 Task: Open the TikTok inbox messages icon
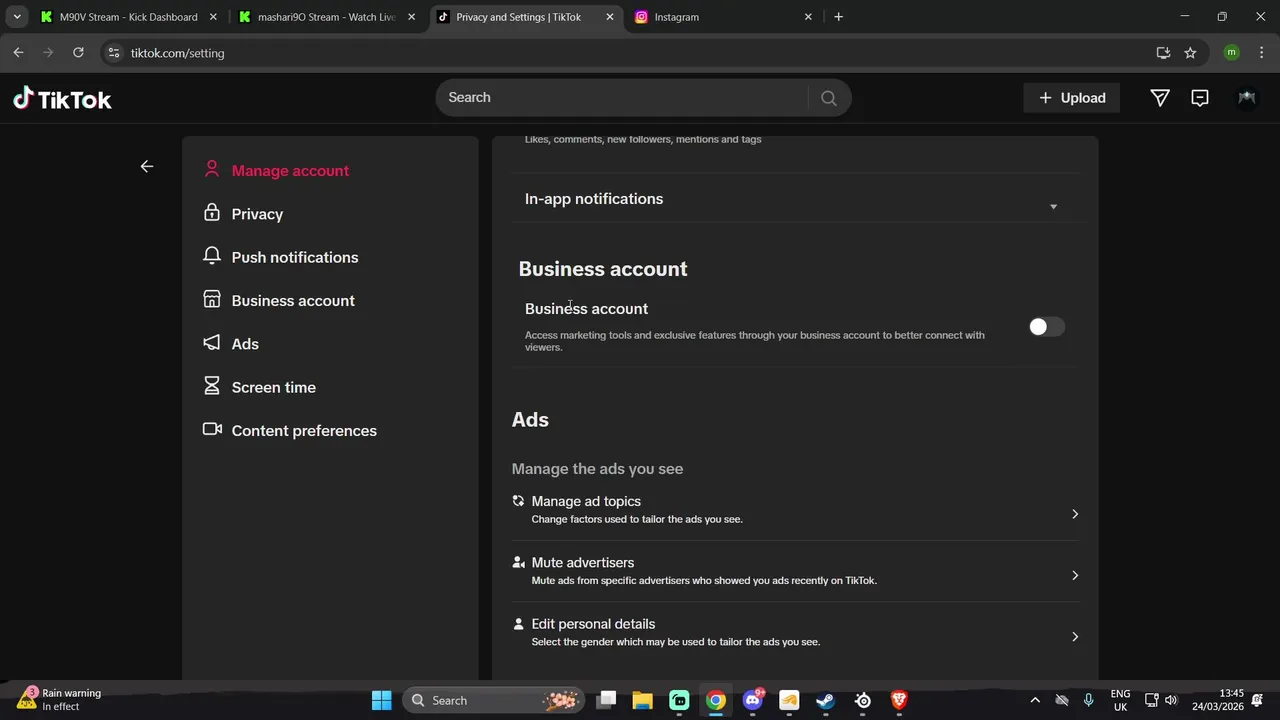pos(1160,98)
